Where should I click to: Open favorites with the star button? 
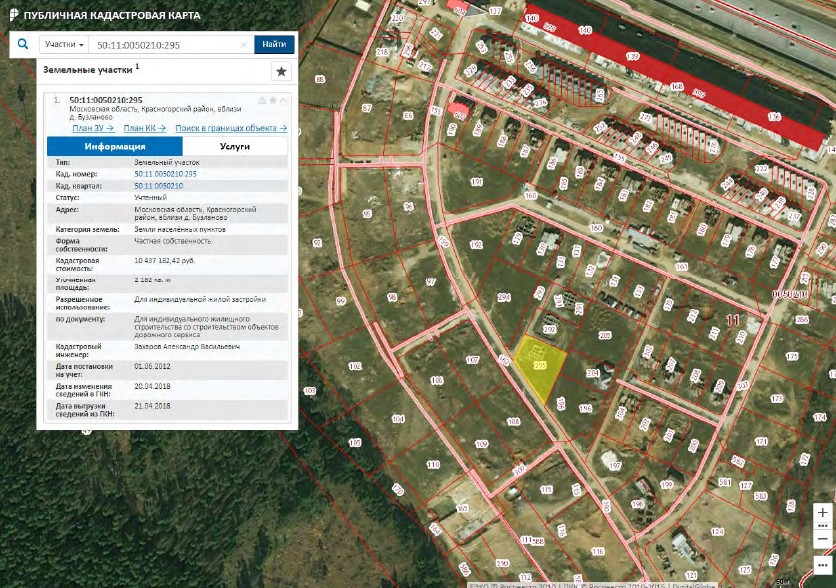(x=282, y=71)
